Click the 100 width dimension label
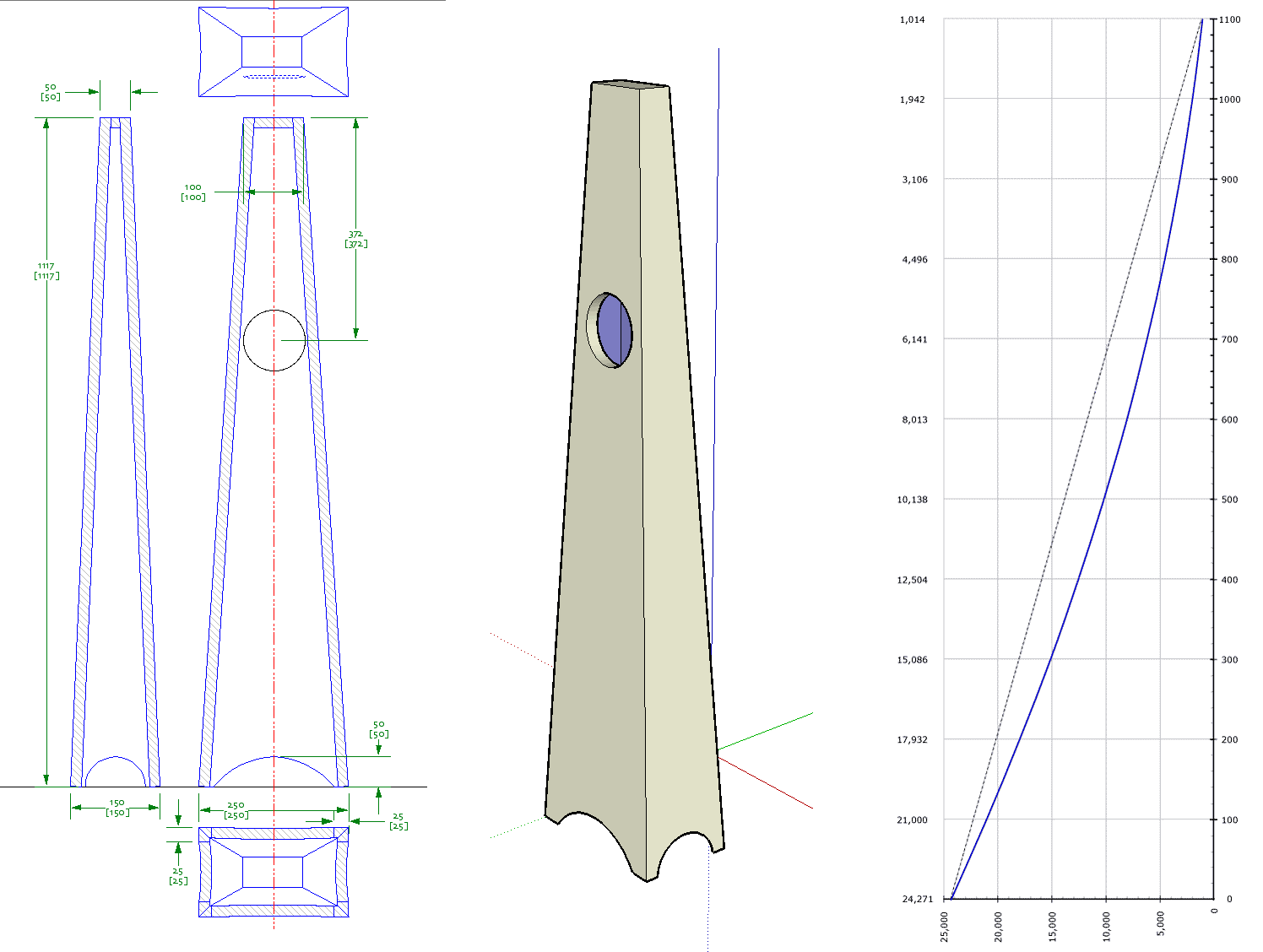 pos(192,192)
